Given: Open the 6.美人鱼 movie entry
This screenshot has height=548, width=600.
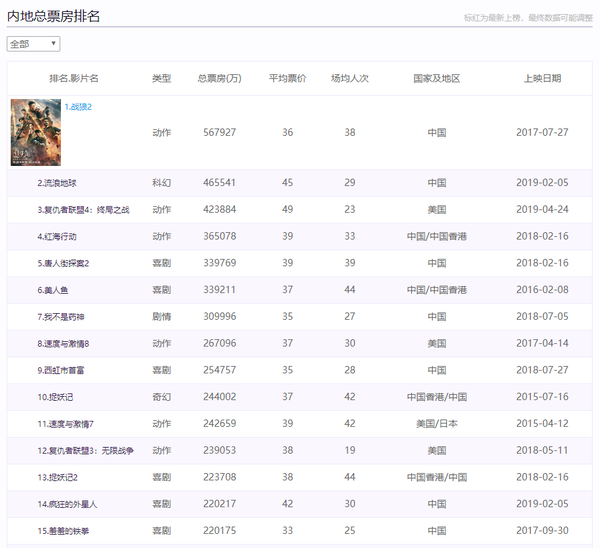Looking at the screenshot, I should tap(52, 290).
